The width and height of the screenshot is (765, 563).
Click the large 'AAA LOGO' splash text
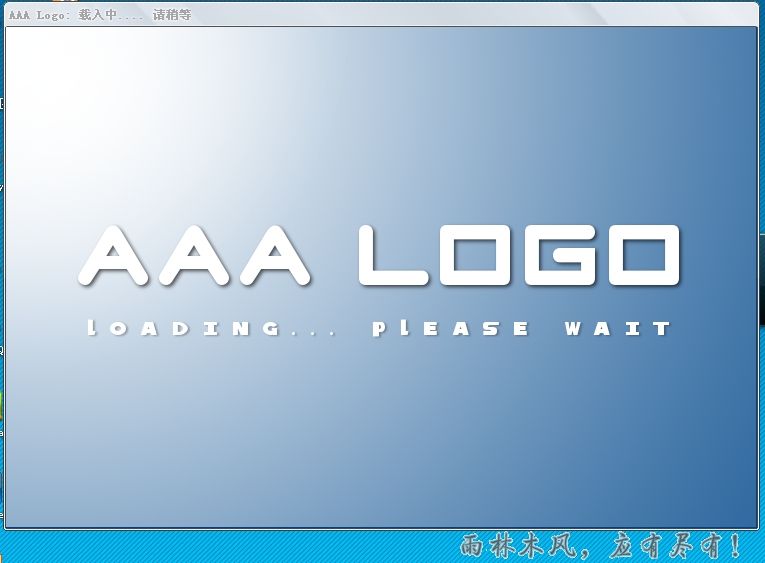(379, 255)
